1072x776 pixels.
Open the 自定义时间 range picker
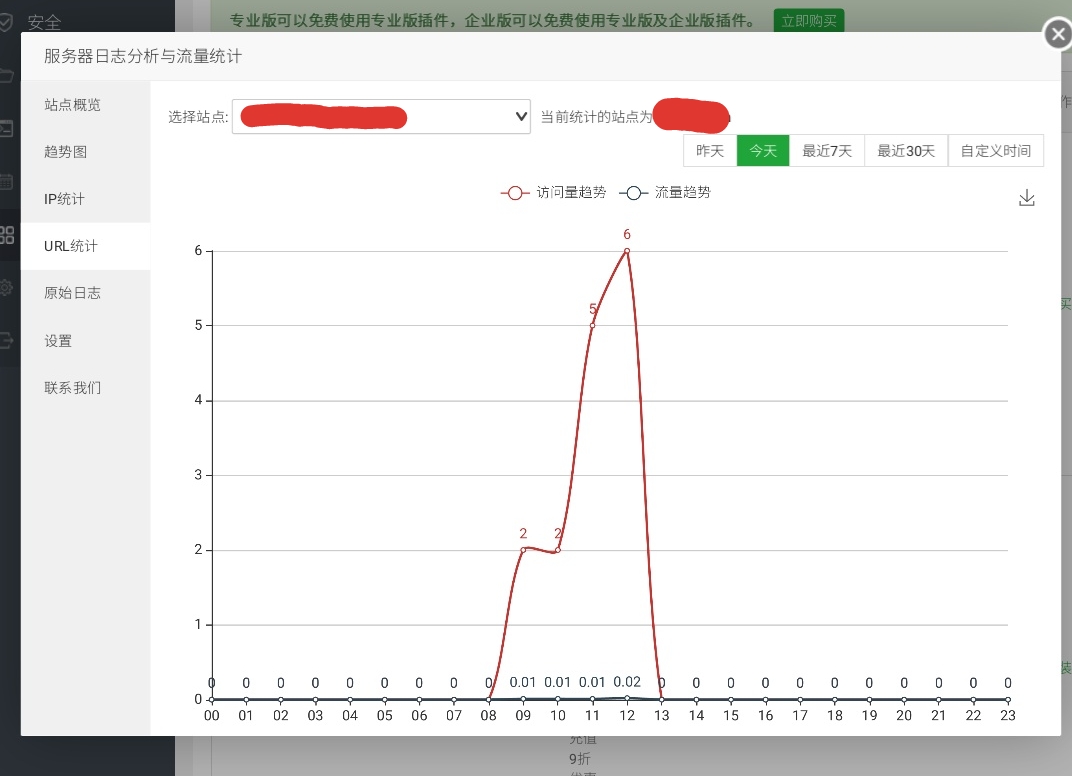click(995, 150)
